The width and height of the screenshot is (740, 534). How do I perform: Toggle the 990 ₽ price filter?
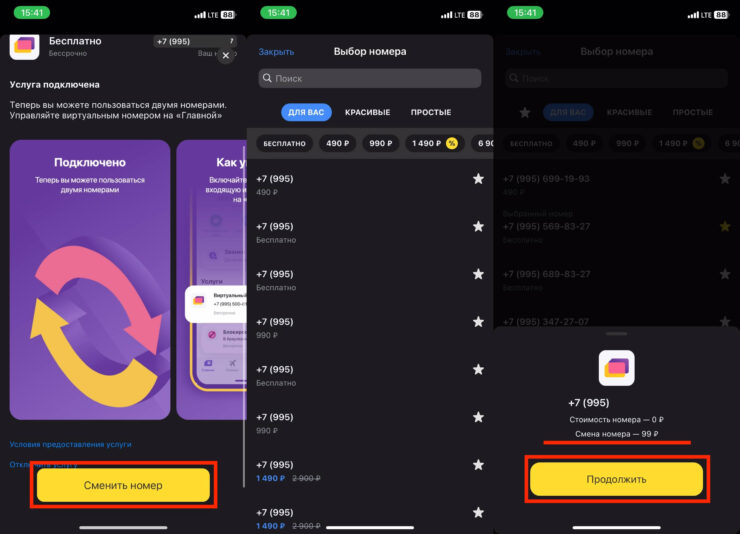pos(380,143)
